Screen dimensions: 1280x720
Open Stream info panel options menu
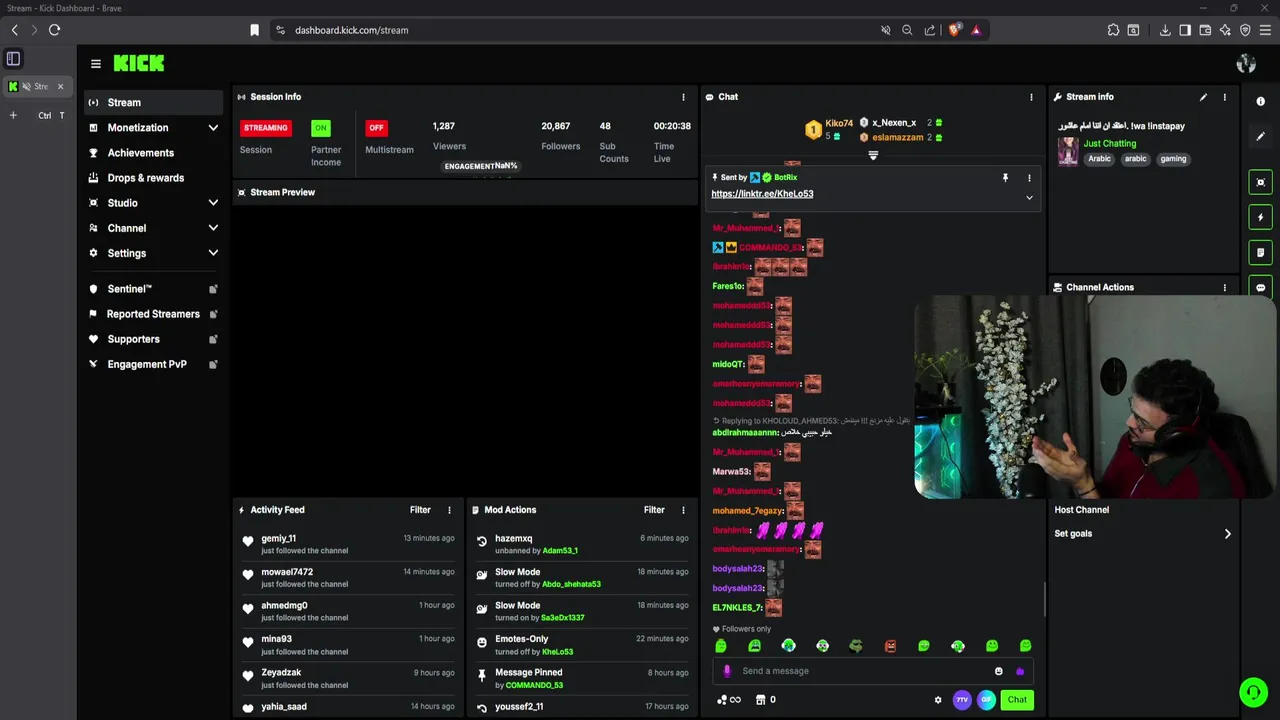click(x=1224, y=97)
